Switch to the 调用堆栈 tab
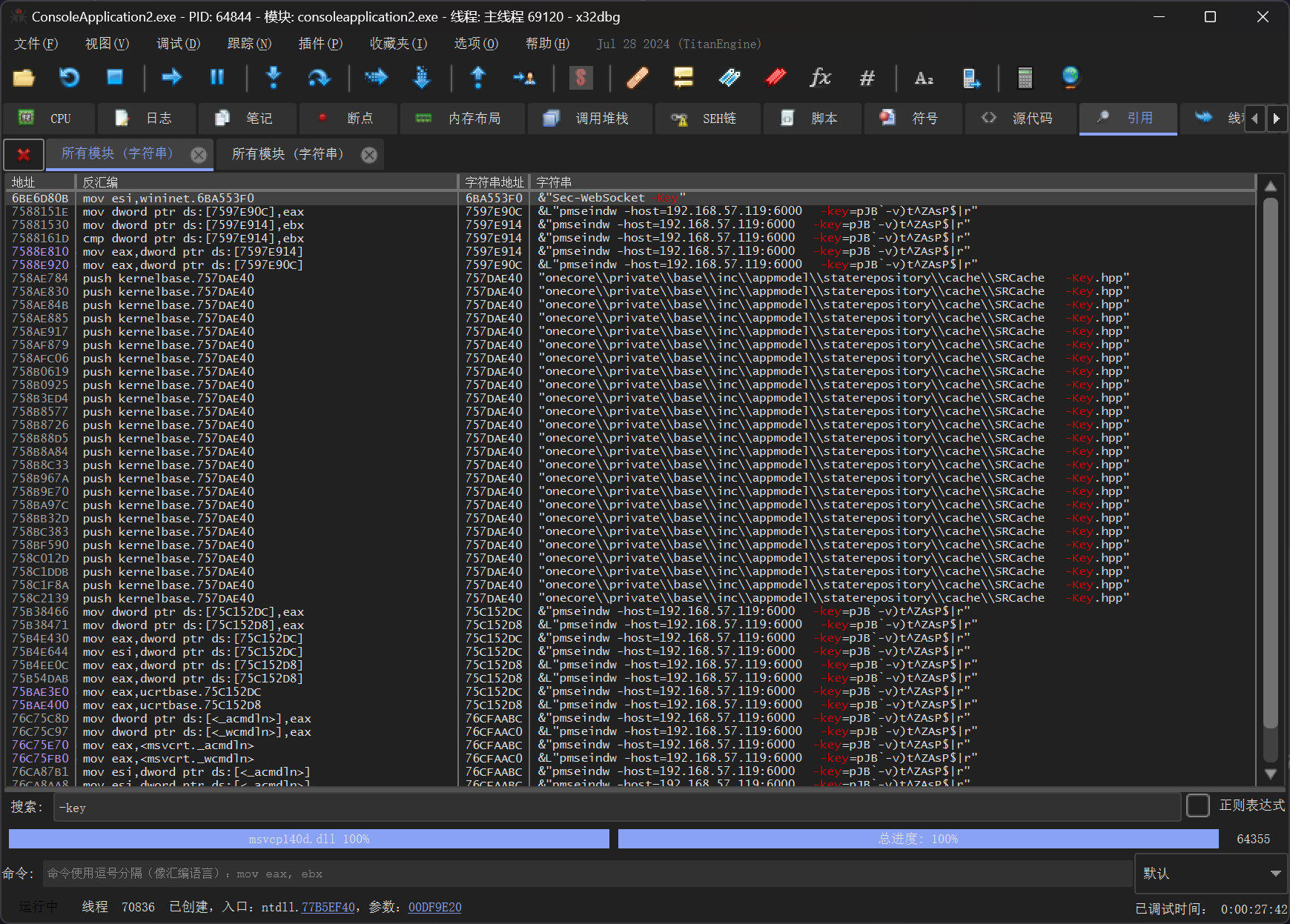This screenshot has height=924, width=1290. coord(590,119)
